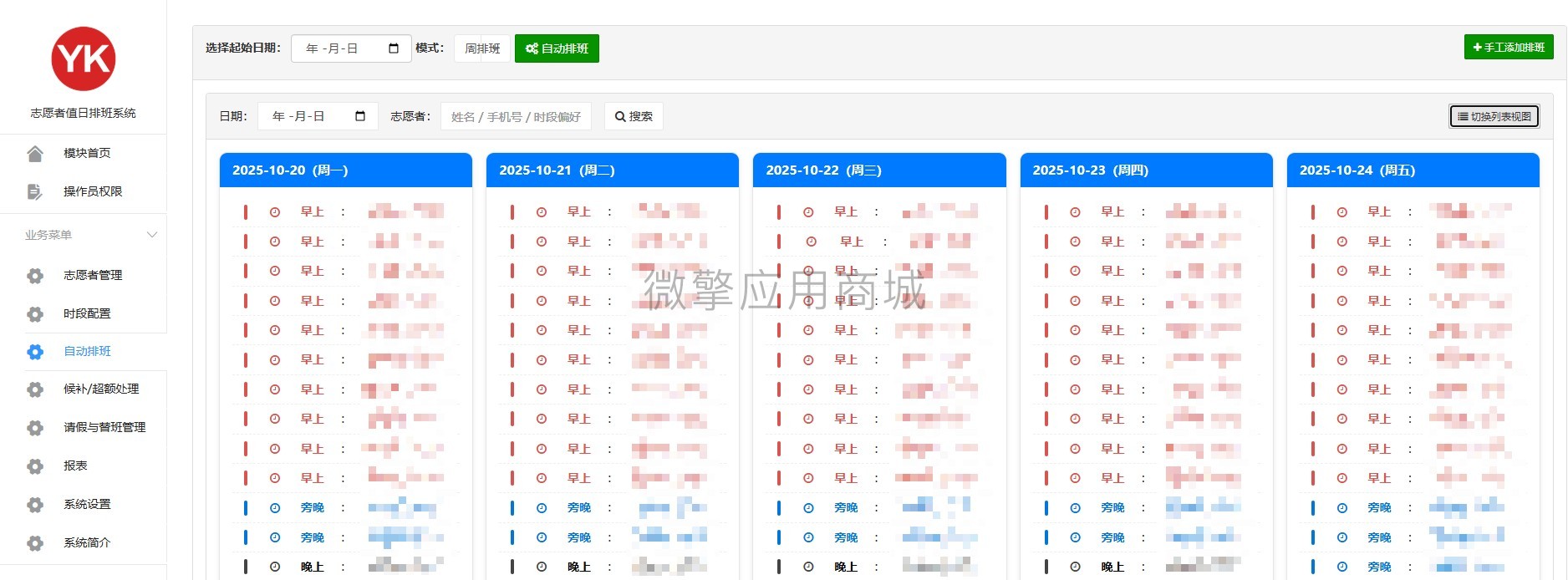
Task: Click clock icon of first 傍晚 row, 2025-10-24
Action: pos(1341,508)
